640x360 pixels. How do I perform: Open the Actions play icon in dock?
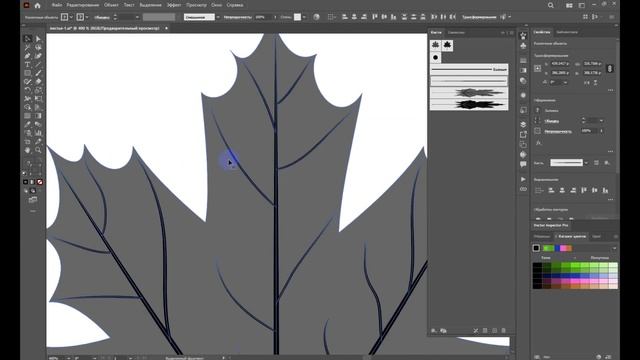pos(523,179)
